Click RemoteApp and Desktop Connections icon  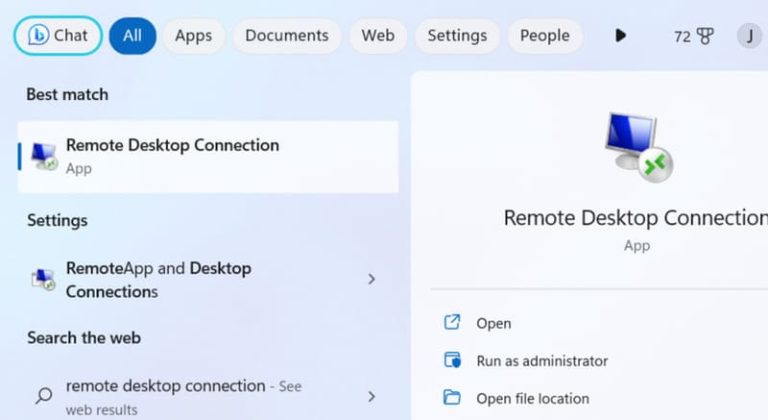pos(43,279)
